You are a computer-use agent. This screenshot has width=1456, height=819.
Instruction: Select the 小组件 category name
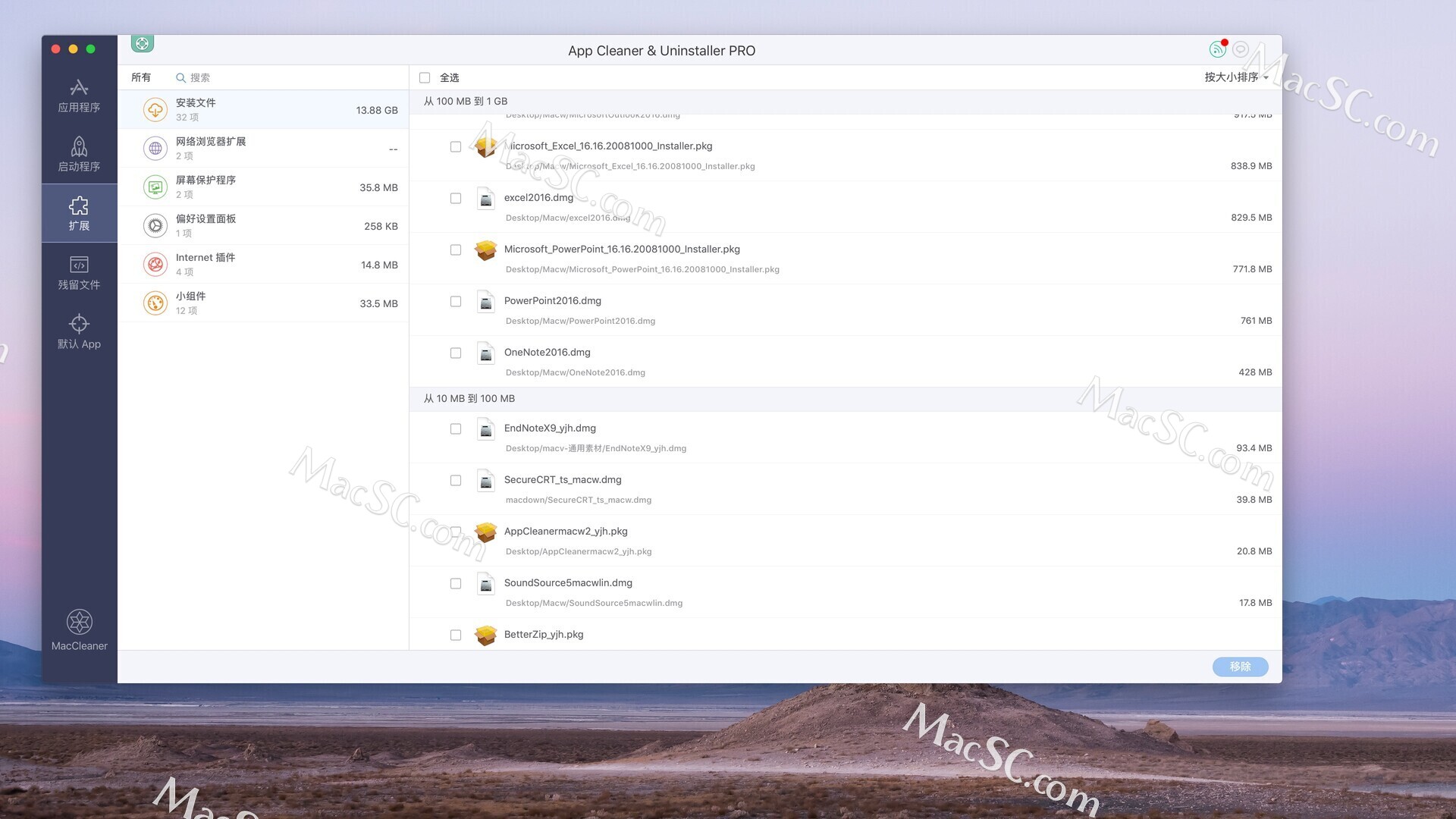[190, 297]
